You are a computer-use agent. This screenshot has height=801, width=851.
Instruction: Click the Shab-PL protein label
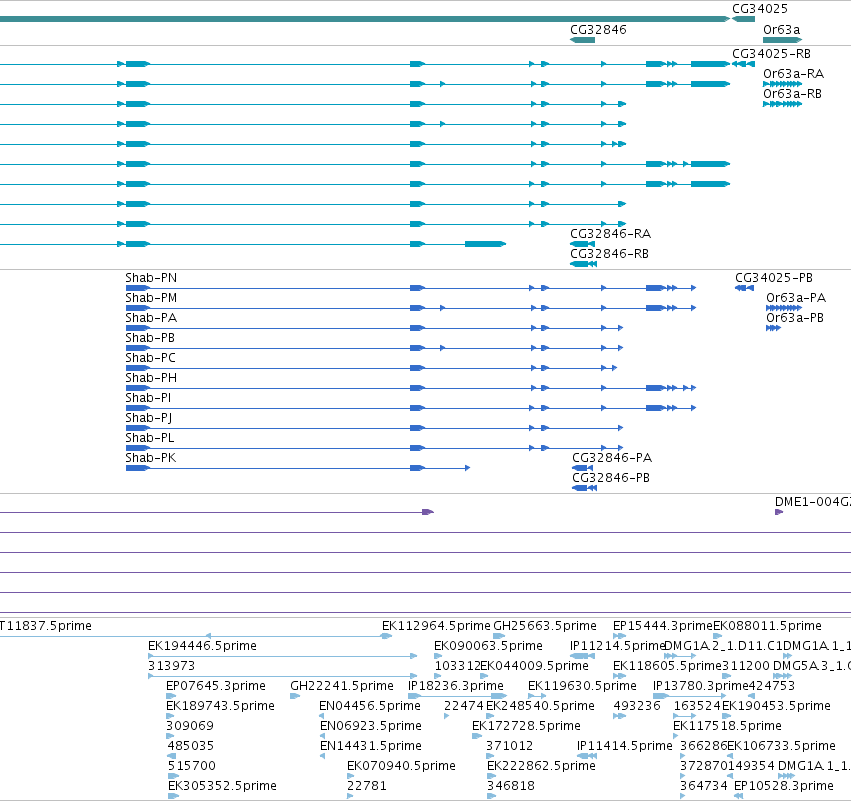(150, 438)
